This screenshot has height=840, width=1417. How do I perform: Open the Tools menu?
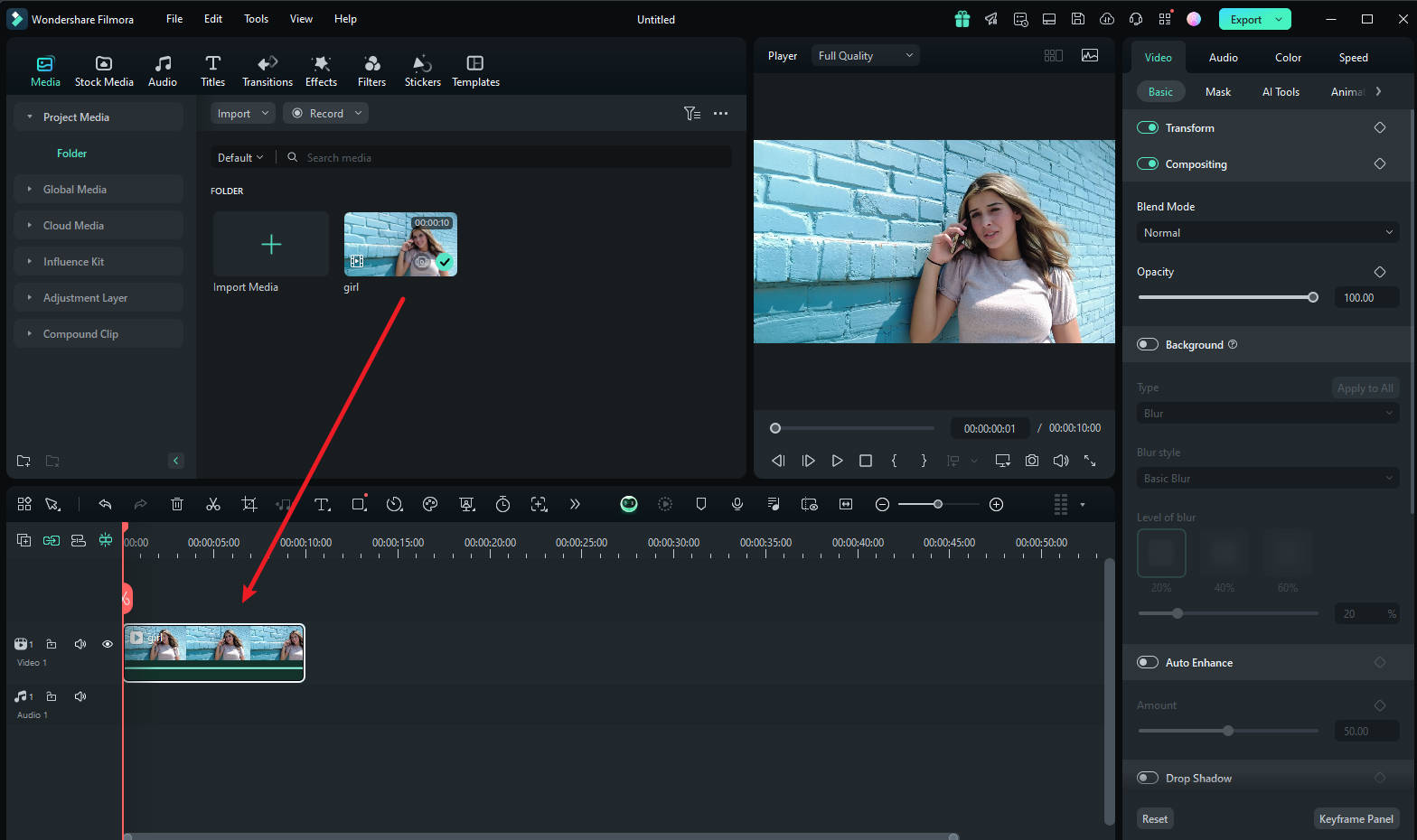coord(256,19)
